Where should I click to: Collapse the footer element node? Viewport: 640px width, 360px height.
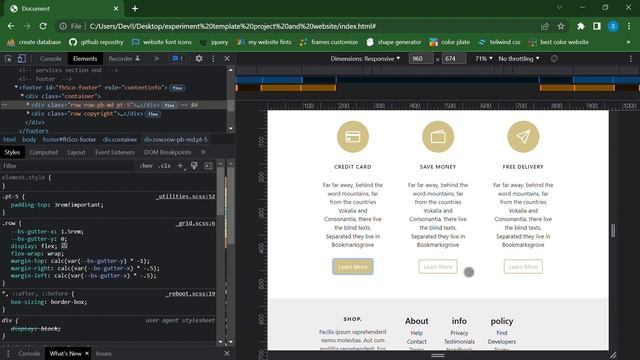16,87
